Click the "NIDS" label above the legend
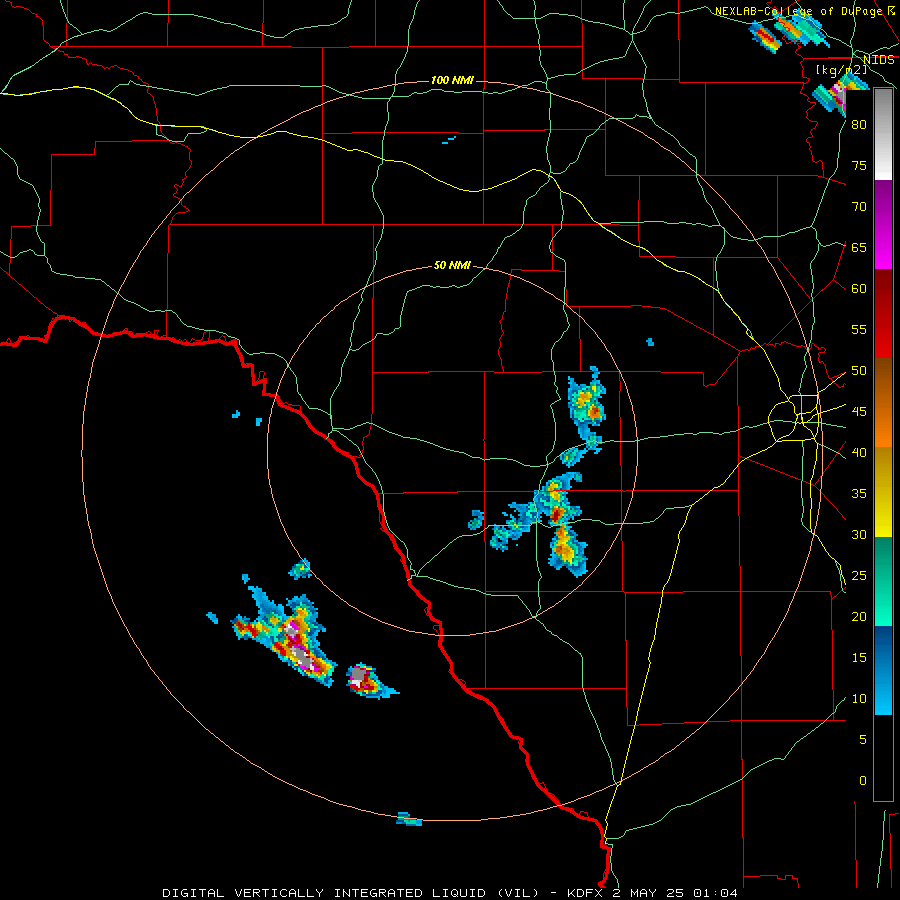The height and width of the screenshot is (900, 900). pos(878,60)
